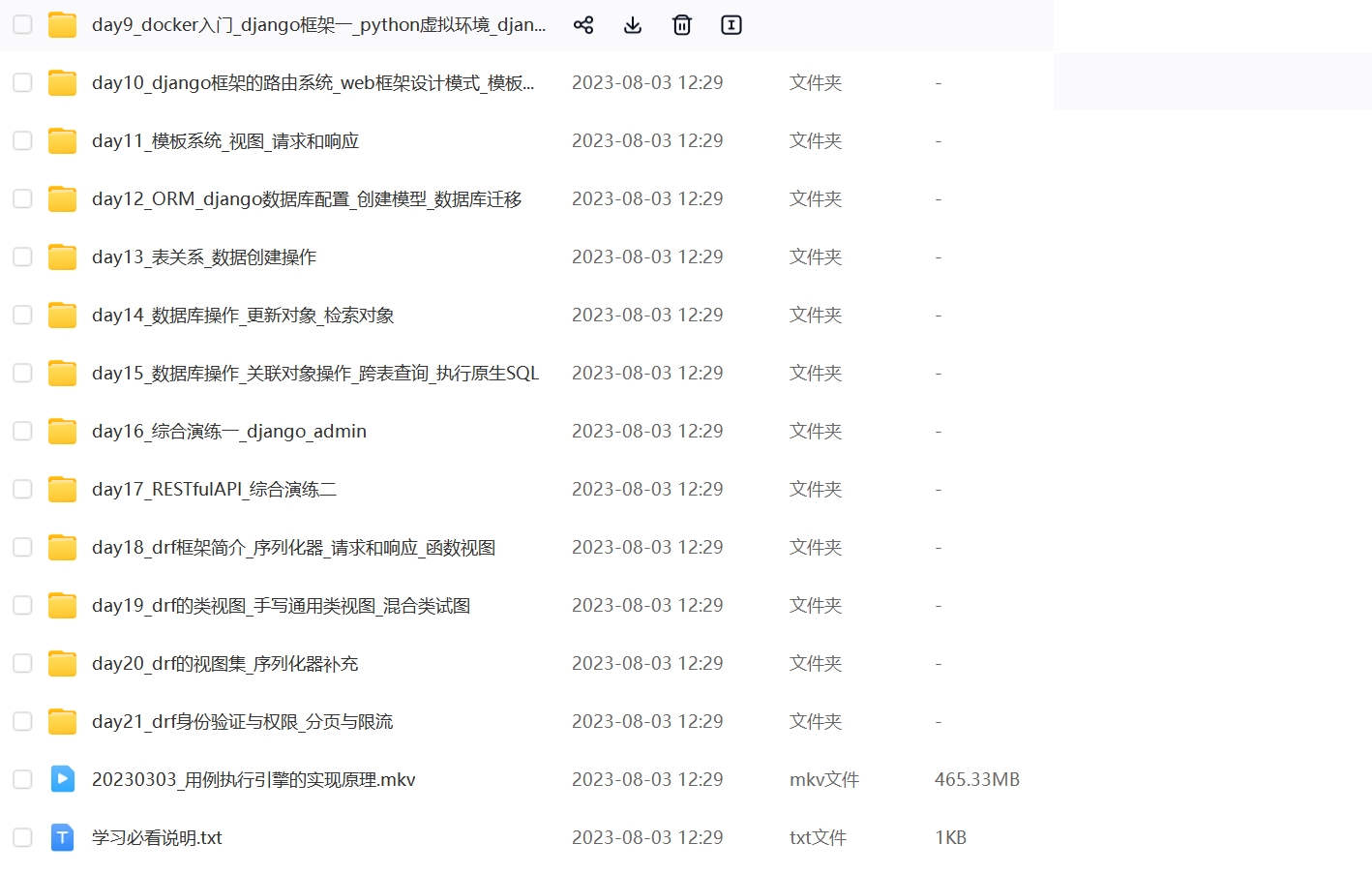Check the day14_数据库操作 folder checkbox
This screenshot has height=874, width=1372.
(22, 315)
